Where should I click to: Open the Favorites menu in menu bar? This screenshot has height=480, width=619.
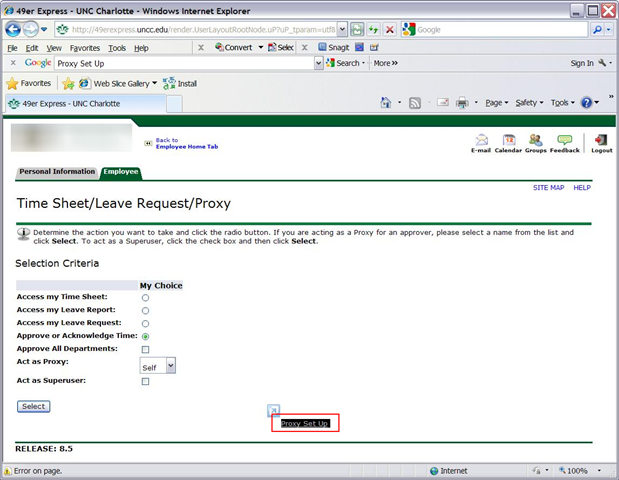coord(84,48)
